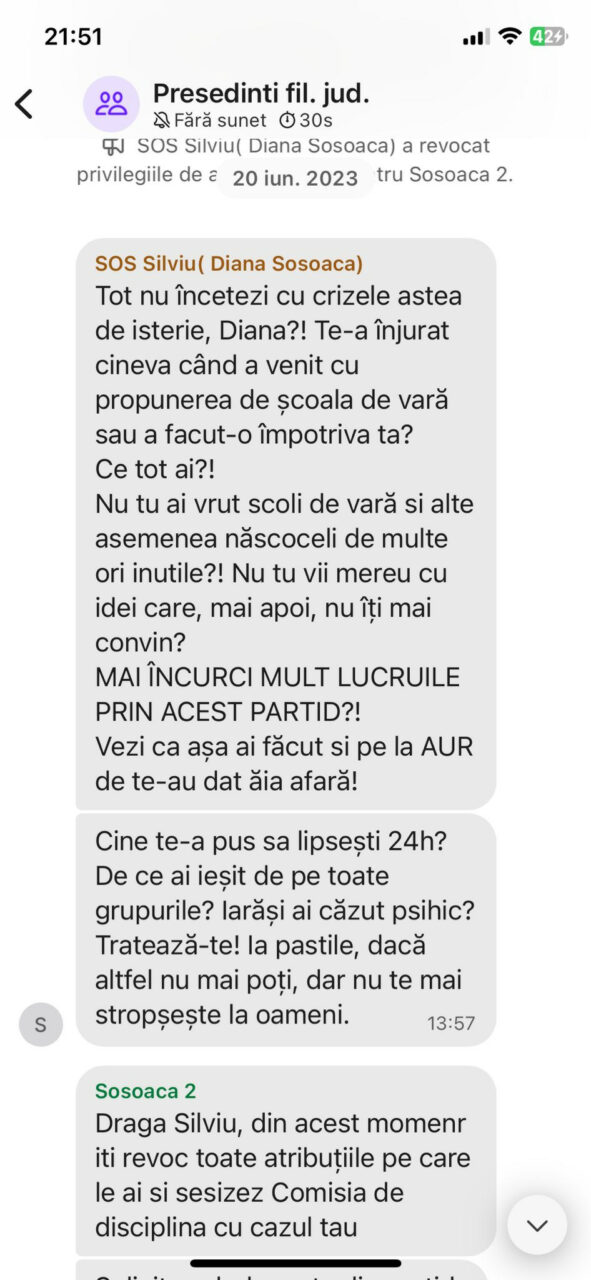The height and width of the screenshot is (1280, 591).
Task: Tap the cellular signal bars icon
Action: (476, 37)
